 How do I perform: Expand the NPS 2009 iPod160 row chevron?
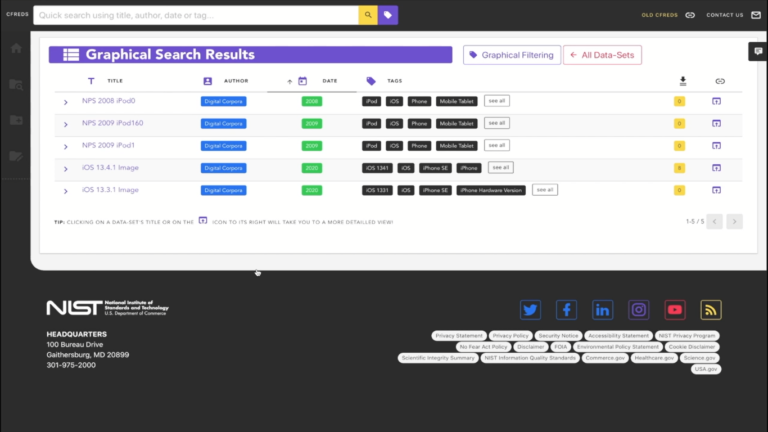[66, 124]
